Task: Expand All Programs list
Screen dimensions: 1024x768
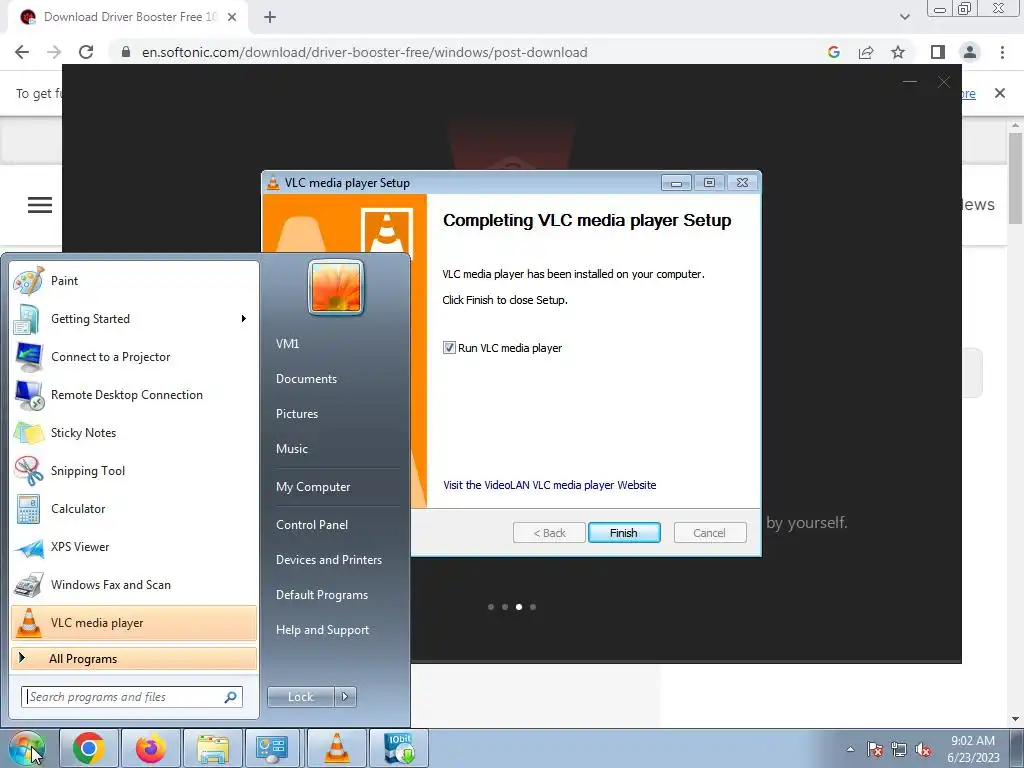Action: pos(134,659)
